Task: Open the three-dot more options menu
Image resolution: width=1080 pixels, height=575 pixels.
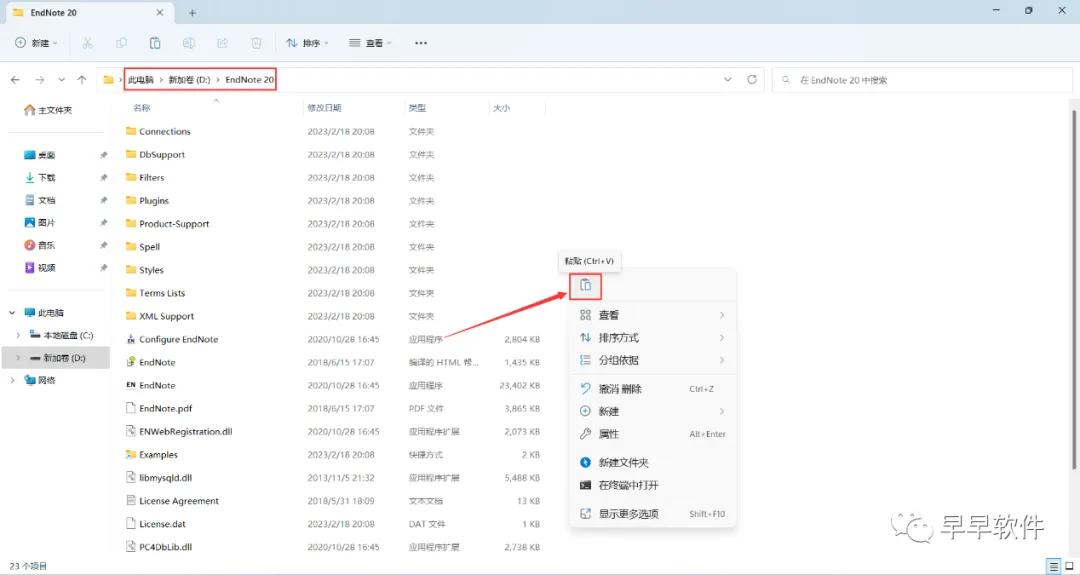Action: (421, 43)
